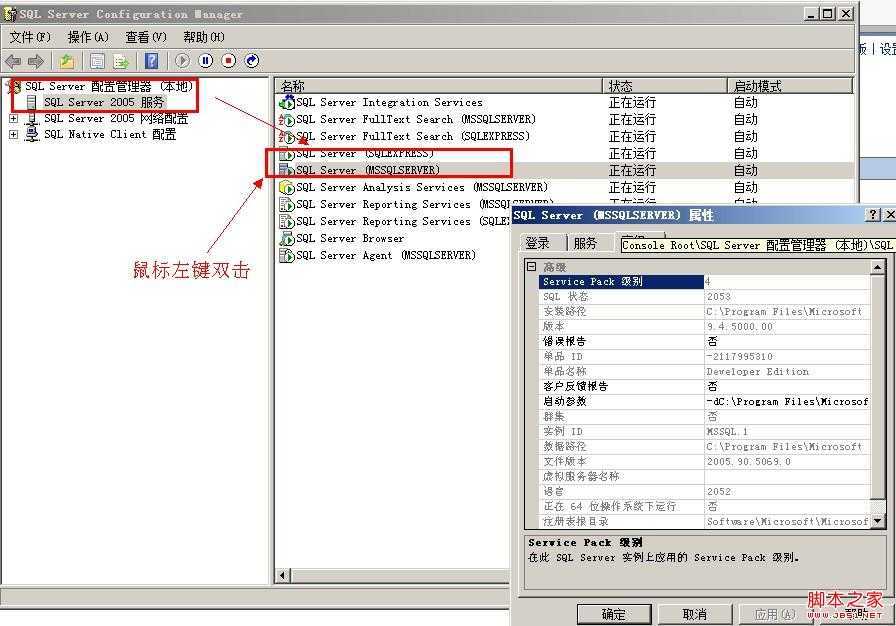Select the 数据路径 property row
Viewport: 896px width, 626px height.
click(x=704, y=447)
